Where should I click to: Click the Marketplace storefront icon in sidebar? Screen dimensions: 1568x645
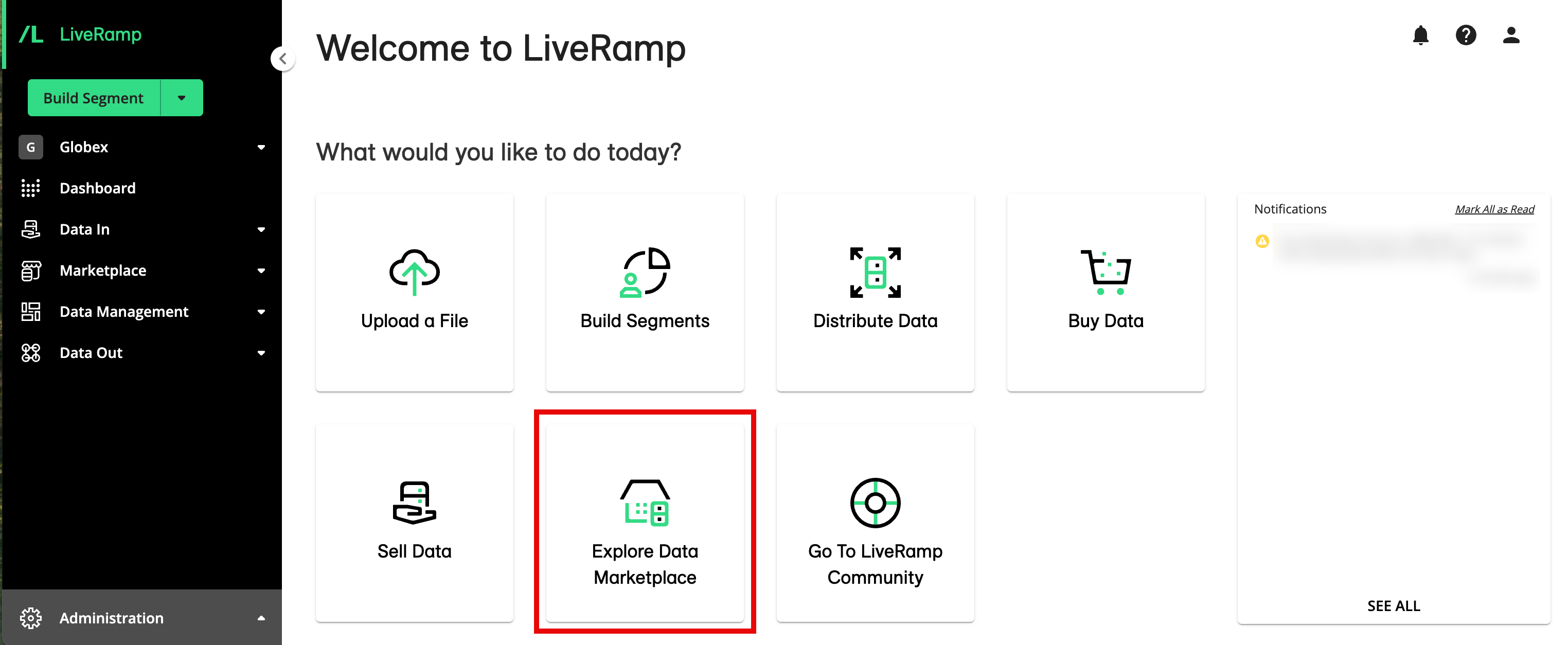30,270
